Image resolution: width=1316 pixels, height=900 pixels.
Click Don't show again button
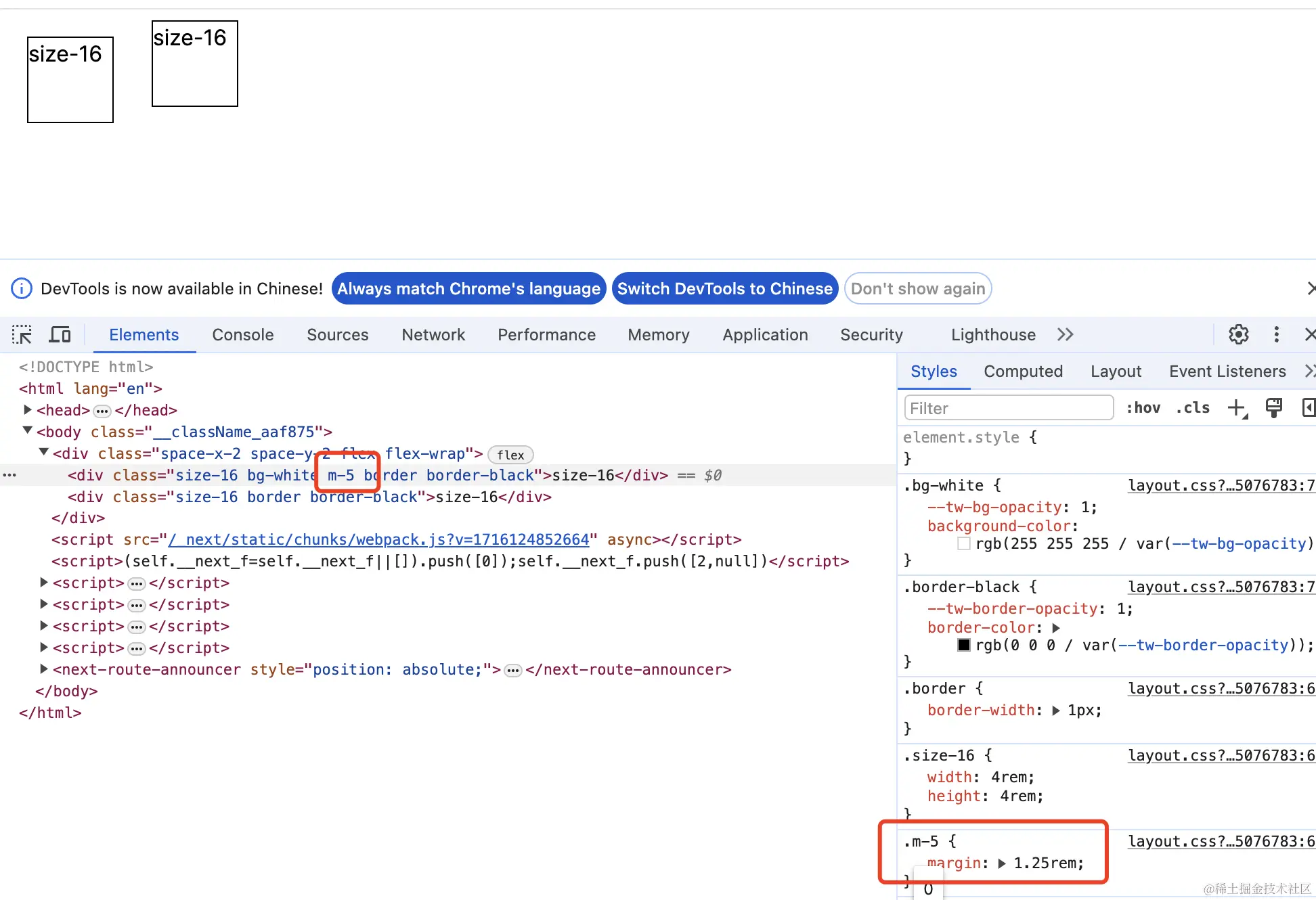[x=918, y=289]
